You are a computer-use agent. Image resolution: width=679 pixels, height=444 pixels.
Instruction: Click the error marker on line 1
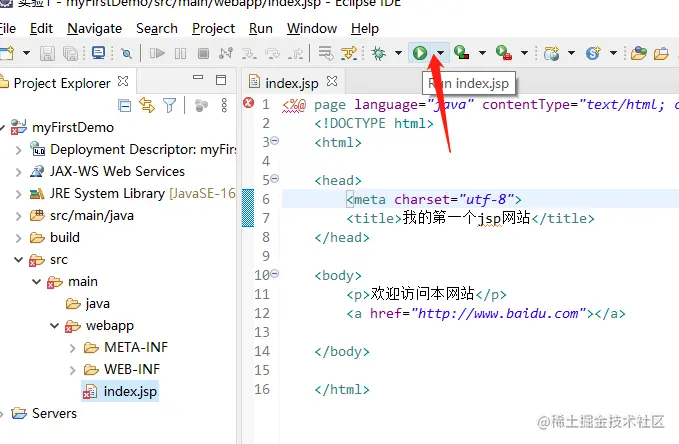coord(248,103)
